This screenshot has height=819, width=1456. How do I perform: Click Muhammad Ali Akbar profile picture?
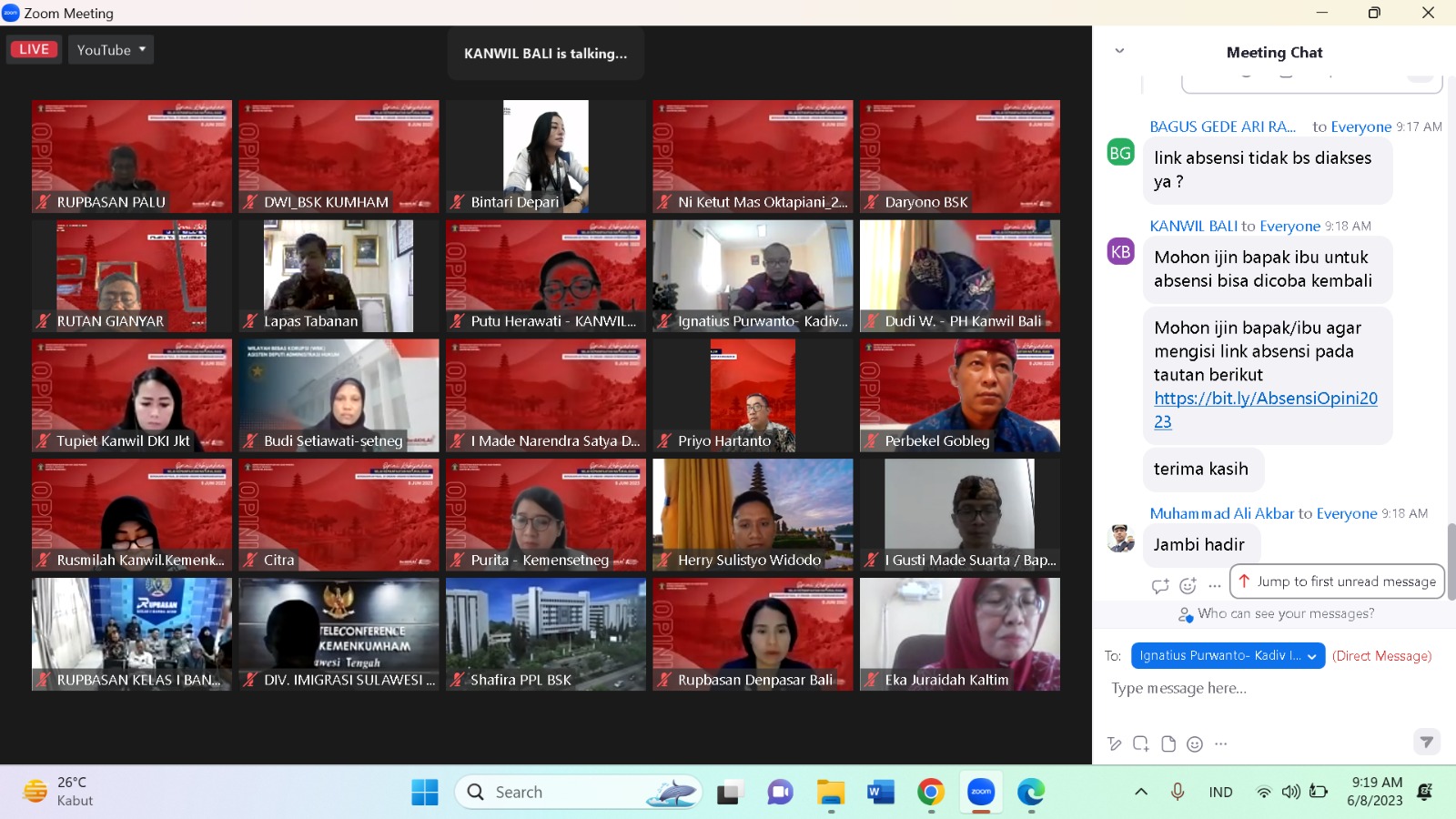coord(1120,538)
